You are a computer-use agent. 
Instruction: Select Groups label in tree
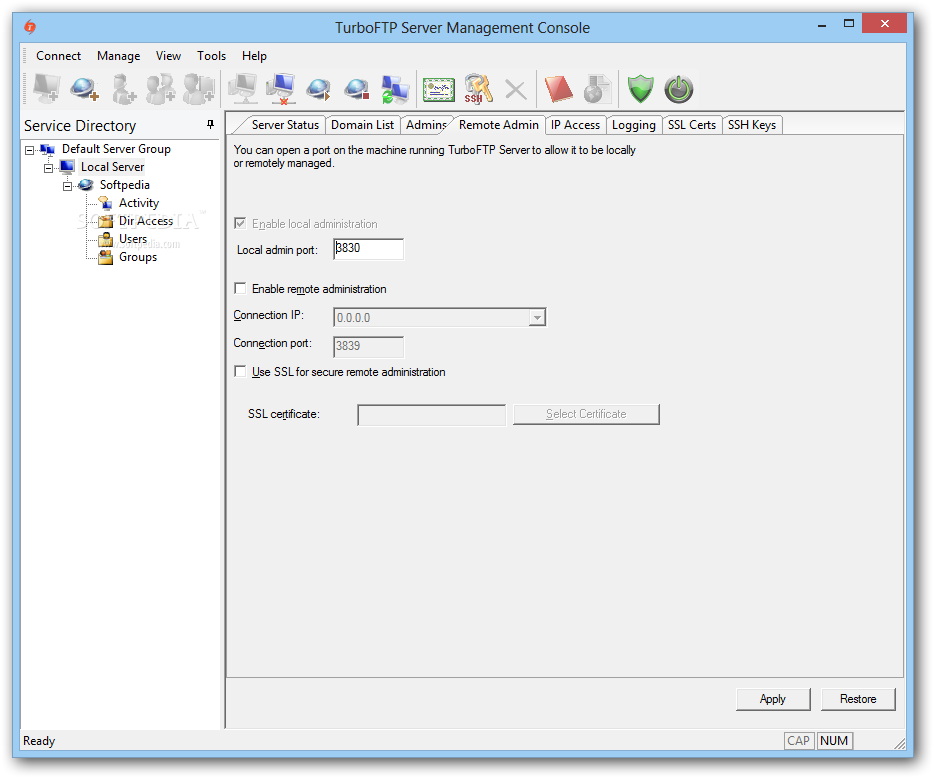(138, 257)
